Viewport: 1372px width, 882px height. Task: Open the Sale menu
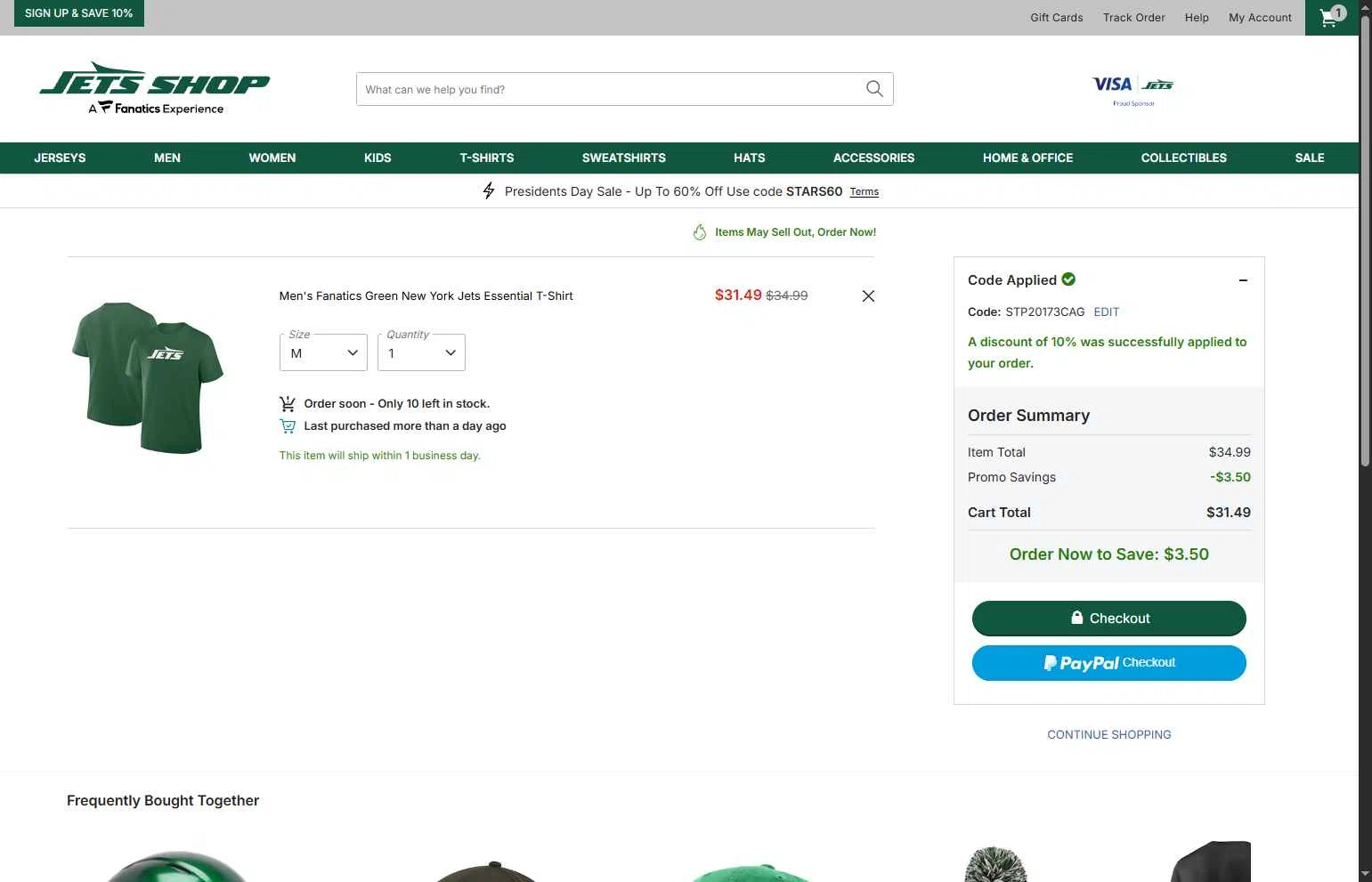(x=1310, y=158)
